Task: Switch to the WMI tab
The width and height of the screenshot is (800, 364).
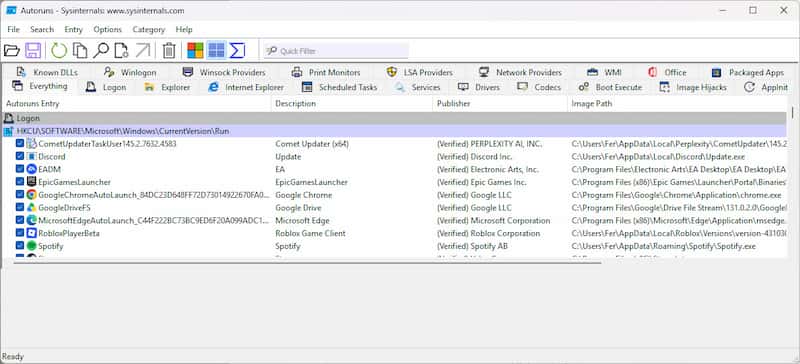Action: (604, 72)
